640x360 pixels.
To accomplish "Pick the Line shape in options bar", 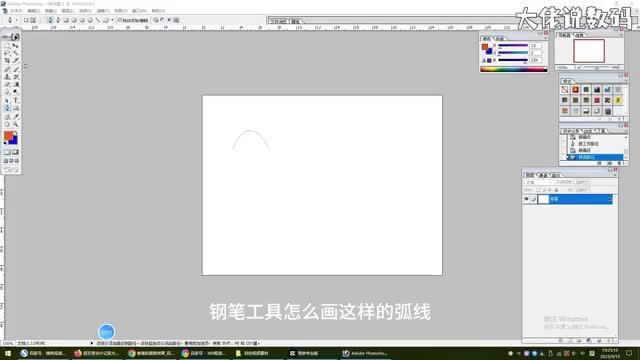I will (x=98, y=20).
